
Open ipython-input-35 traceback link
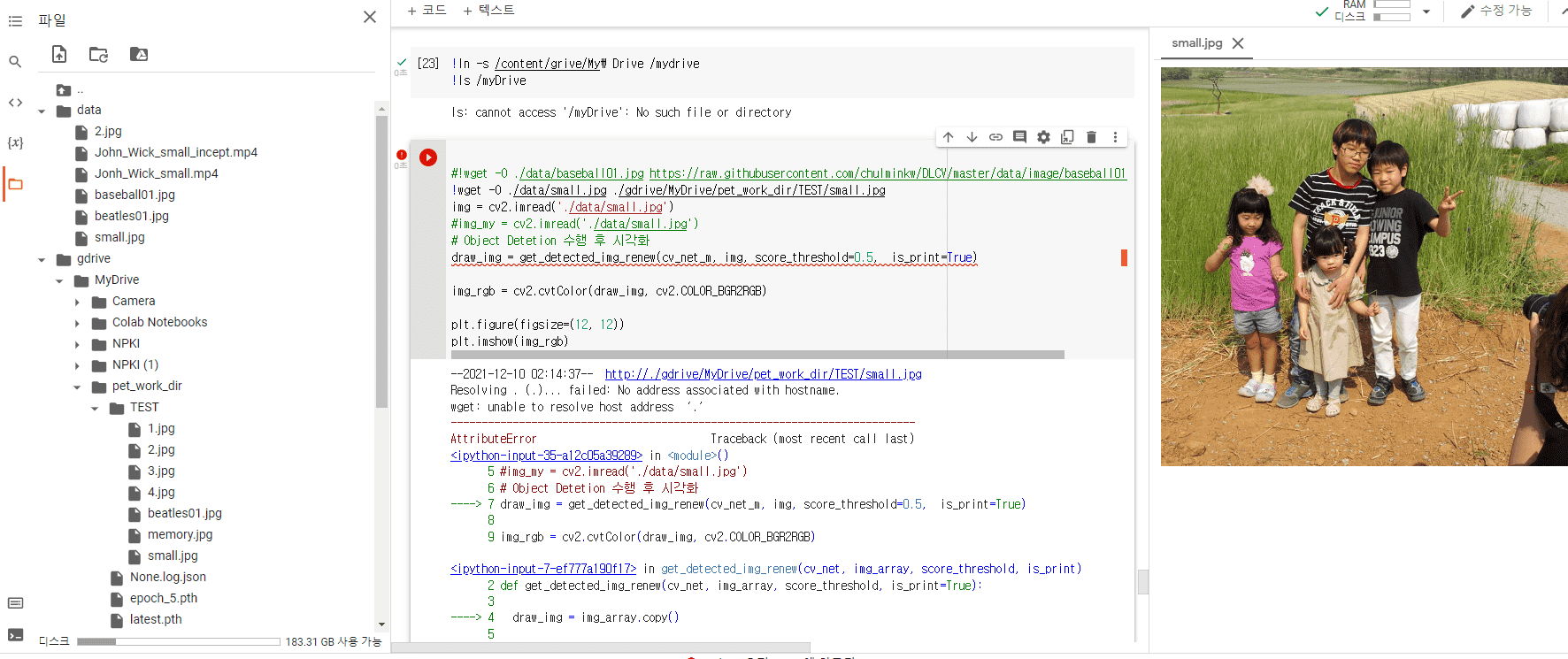pyautogui.click(x=546, y=456)
